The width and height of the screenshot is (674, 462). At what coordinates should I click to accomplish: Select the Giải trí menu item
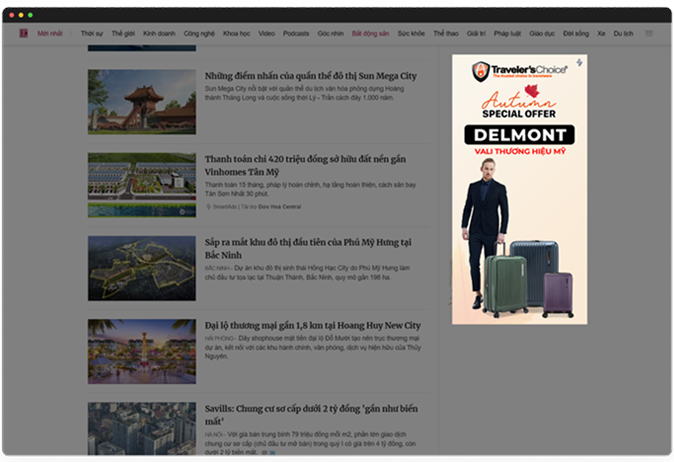[476, 33]
